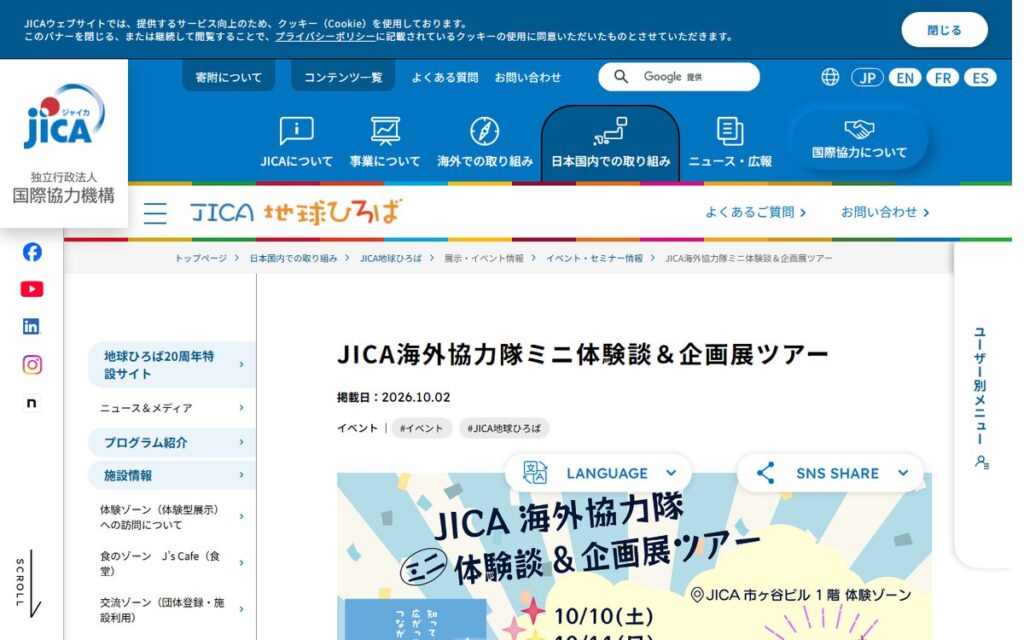Open the top よくある質問 link
Screen dimensions: 1024x640
(x=445, y=77)
